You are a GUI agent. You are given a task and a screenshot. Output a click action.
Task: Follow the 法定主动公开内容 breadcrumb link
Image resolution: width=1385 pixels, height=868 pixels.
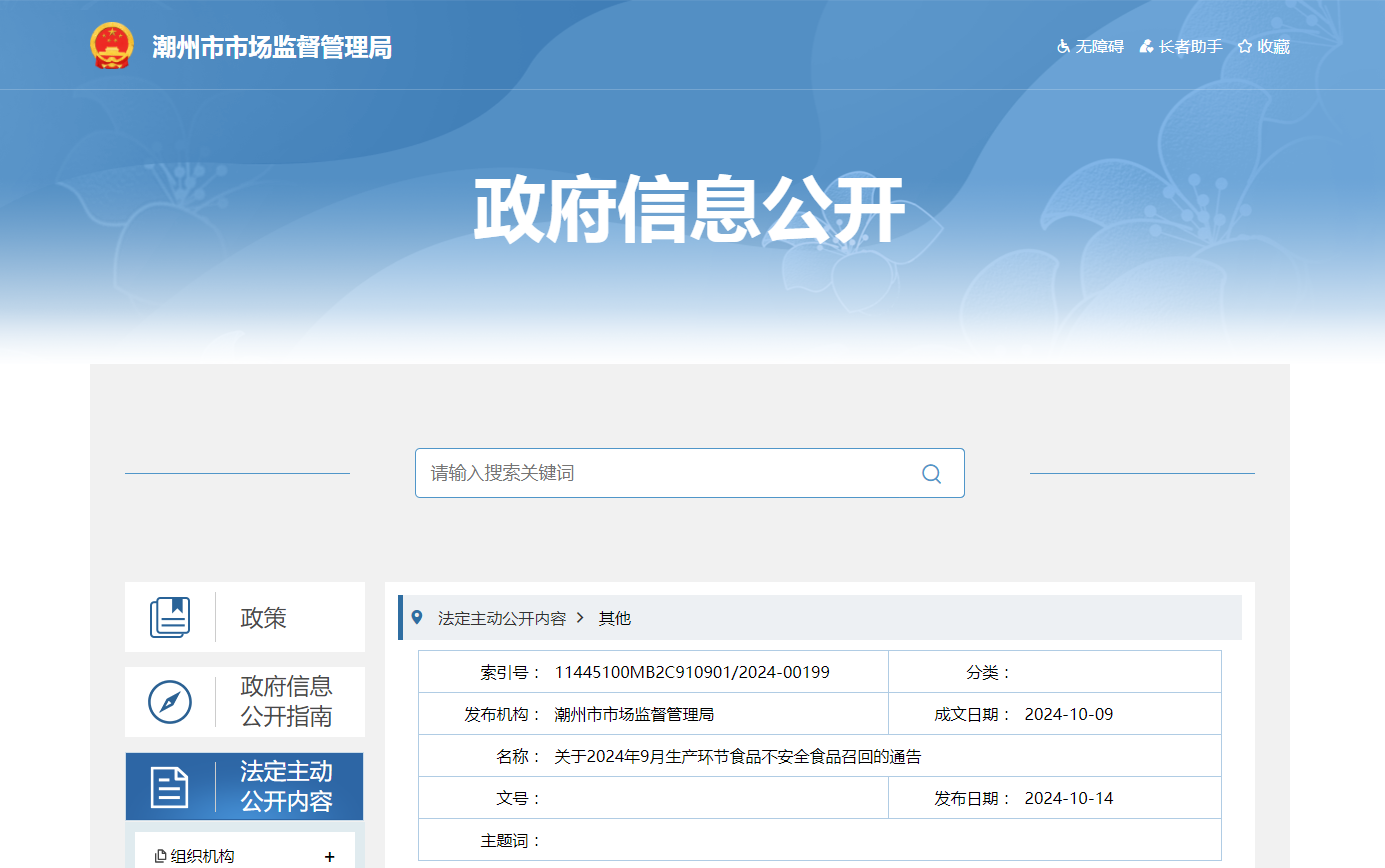pos(502,618)
